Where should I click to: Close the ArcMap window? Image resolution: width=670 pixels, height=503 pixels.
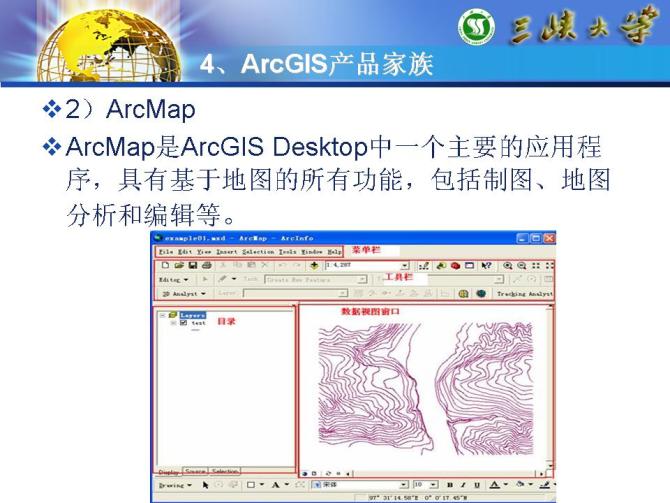[x=550, y=238]
